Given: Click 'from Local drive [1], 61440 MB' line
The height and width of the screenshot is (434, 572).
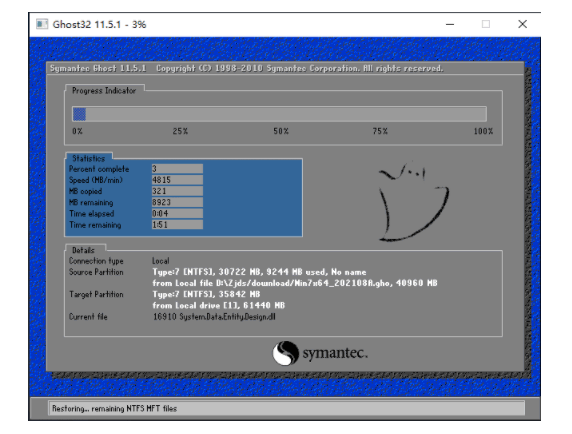Looking at the screenshot, I should (x=219, y=306).
